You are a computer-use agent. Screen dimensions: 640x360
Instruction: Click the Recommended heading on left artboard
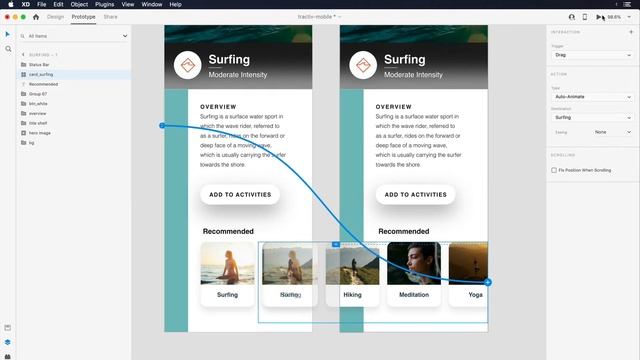(x=228, y=231)
